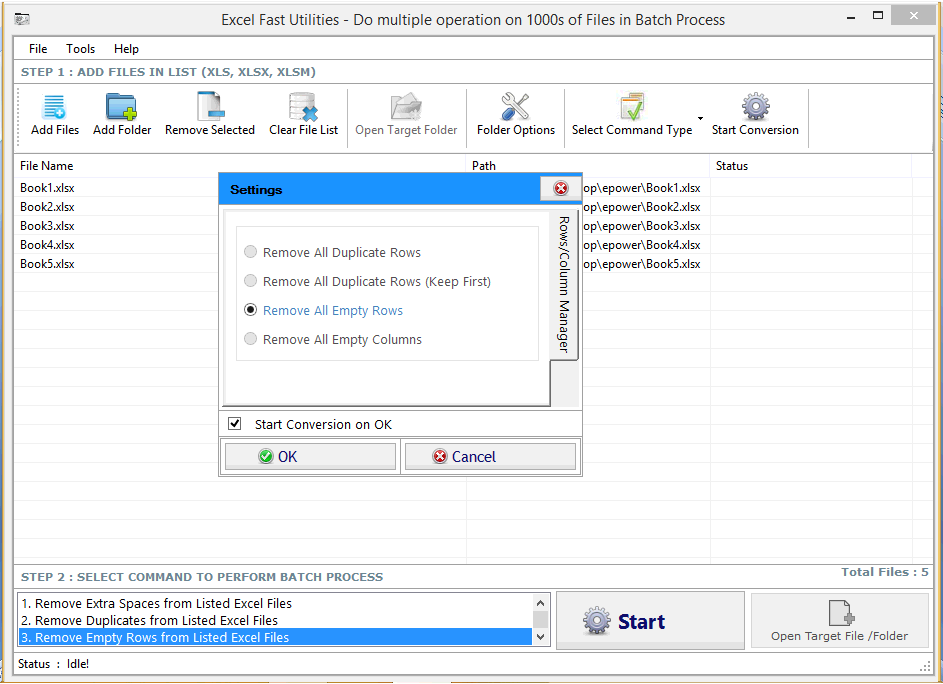Viewport: 943px width, 684px height.
Task: Select the Remove All Empty Columns option
Action: click(x=250, y=339)
